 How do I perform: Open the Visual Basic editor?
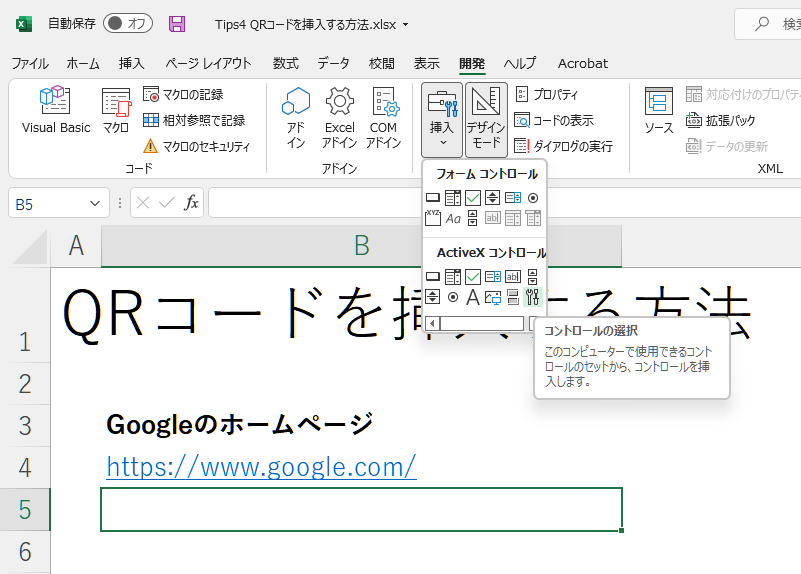click(56, 110)
